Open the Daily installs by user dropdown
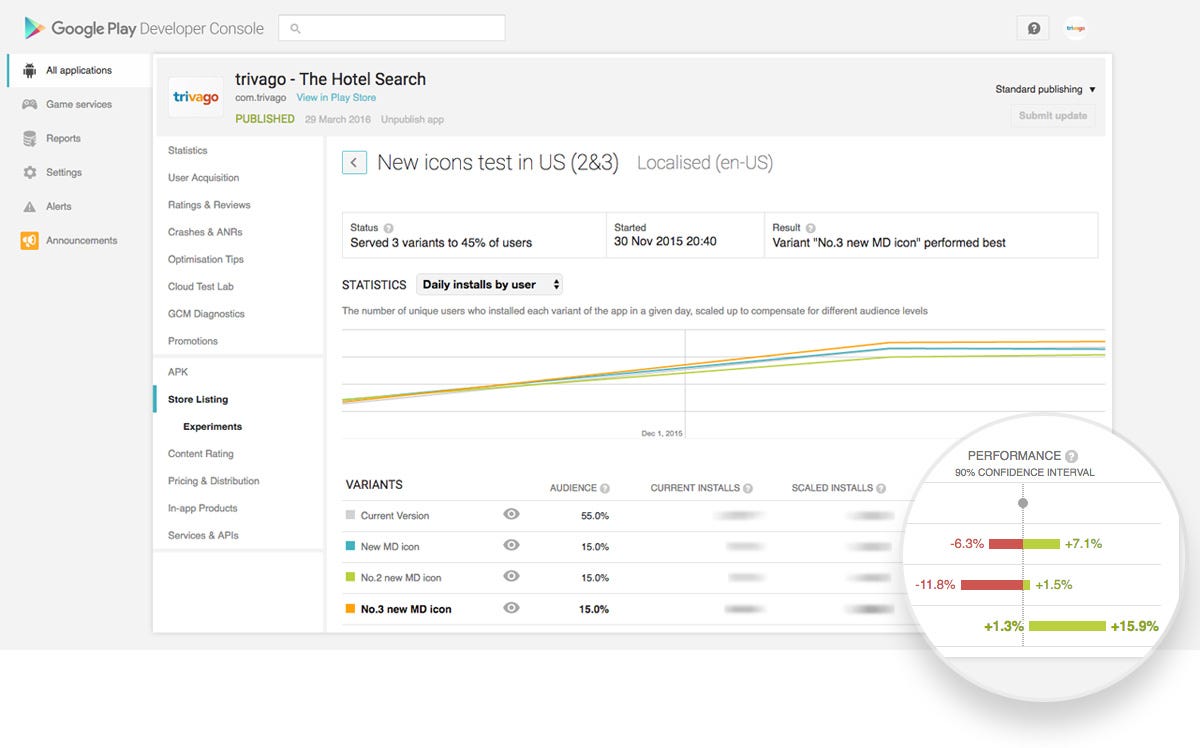 point(489,284)
